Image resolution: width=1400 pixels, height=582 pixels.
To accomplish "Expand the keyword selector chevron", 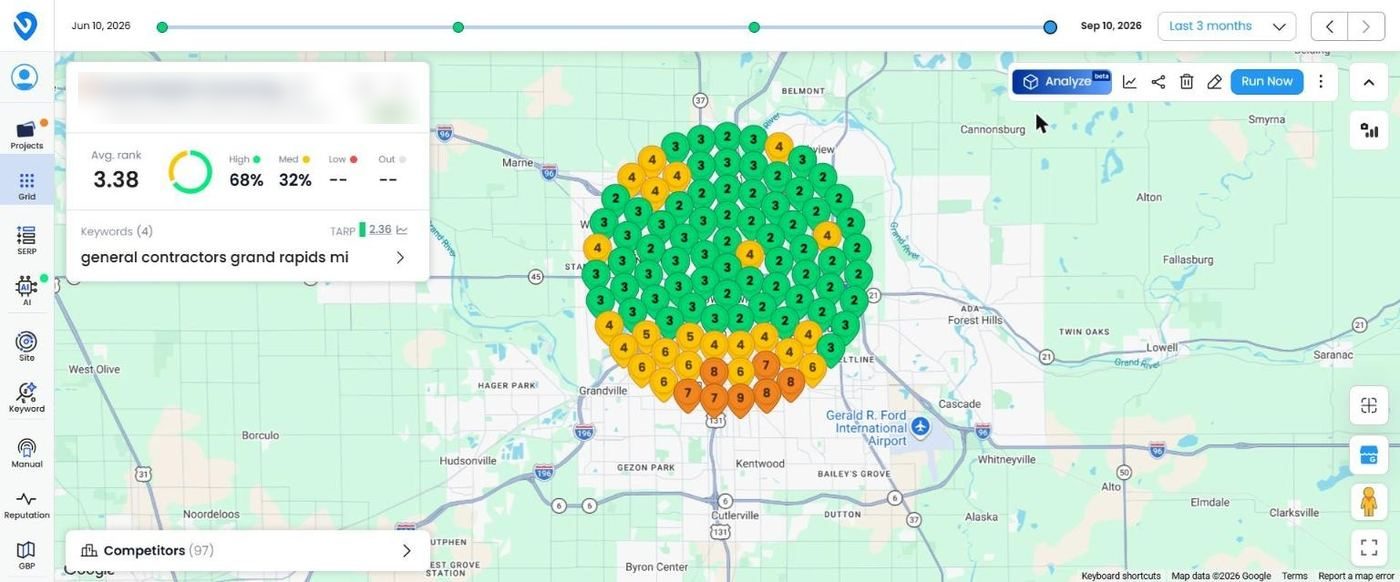I will point(400,258).
